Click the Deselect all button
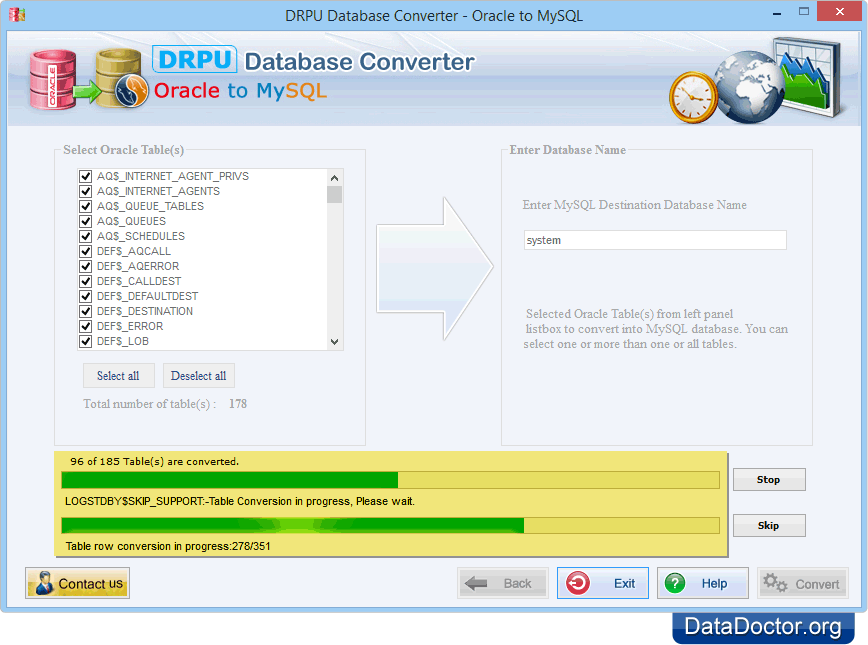 coord(199,375)
